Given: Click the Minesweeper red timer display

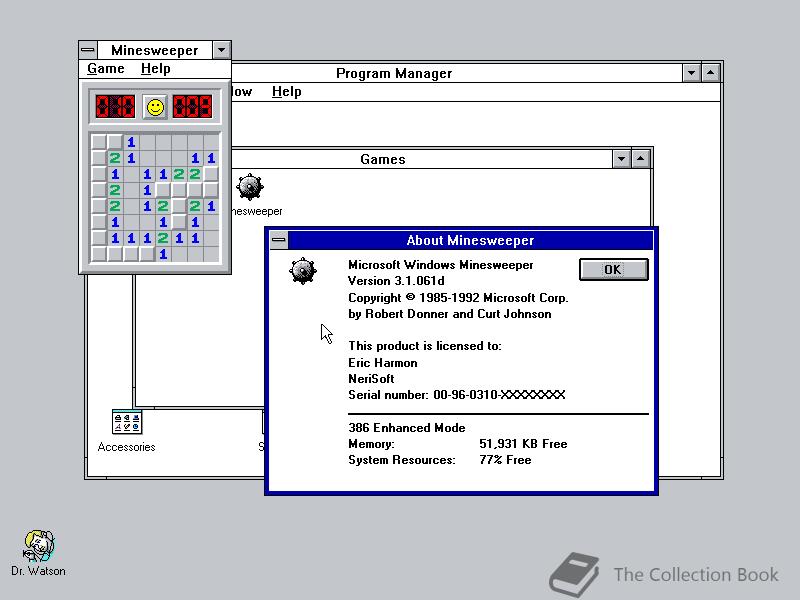Looking at the screenshot, I should click(x=192, y=107).
